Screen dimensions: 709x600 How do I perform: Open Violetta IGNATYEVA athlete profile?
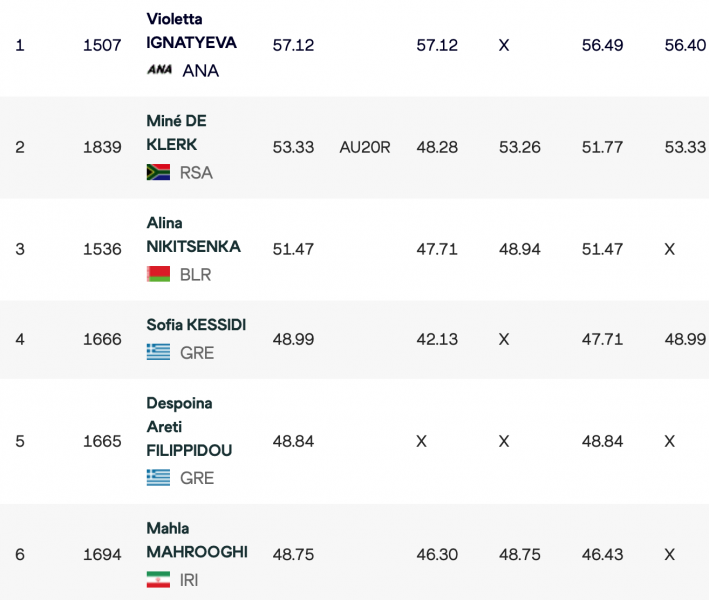click(x=189, y=32)
